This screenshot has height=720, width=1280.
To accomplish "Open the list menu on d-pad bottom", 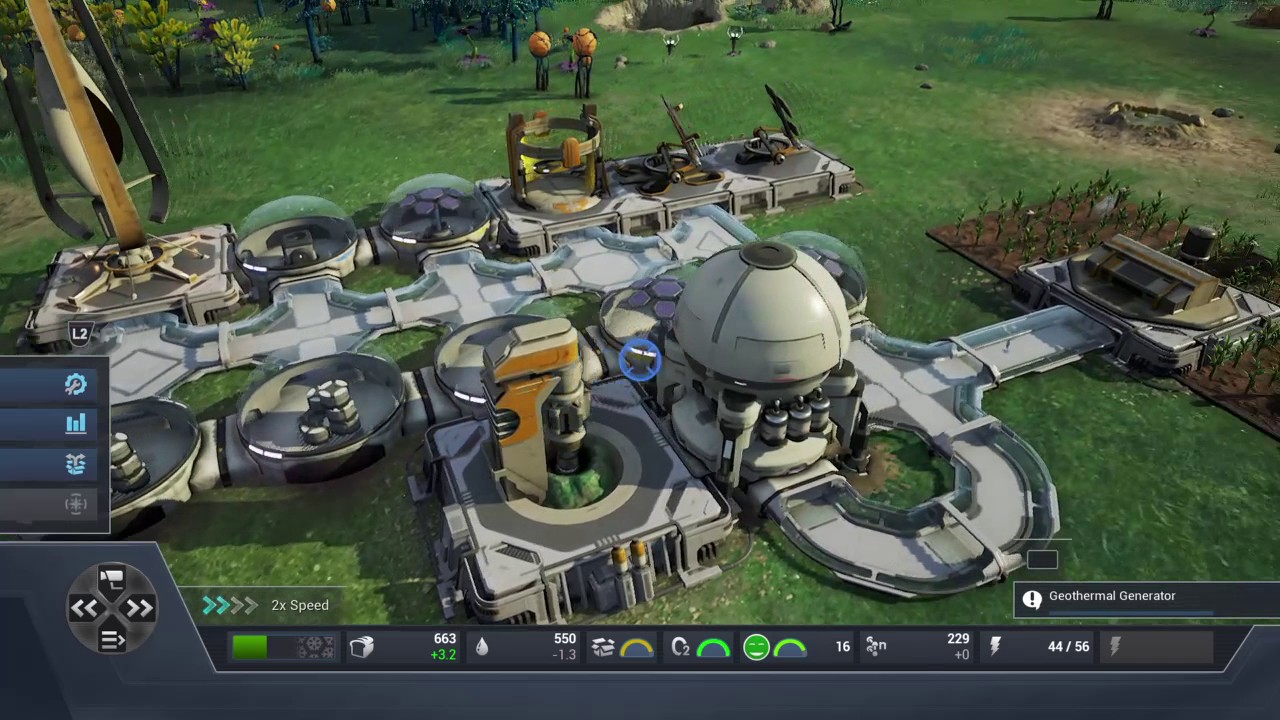I will 111,639.
